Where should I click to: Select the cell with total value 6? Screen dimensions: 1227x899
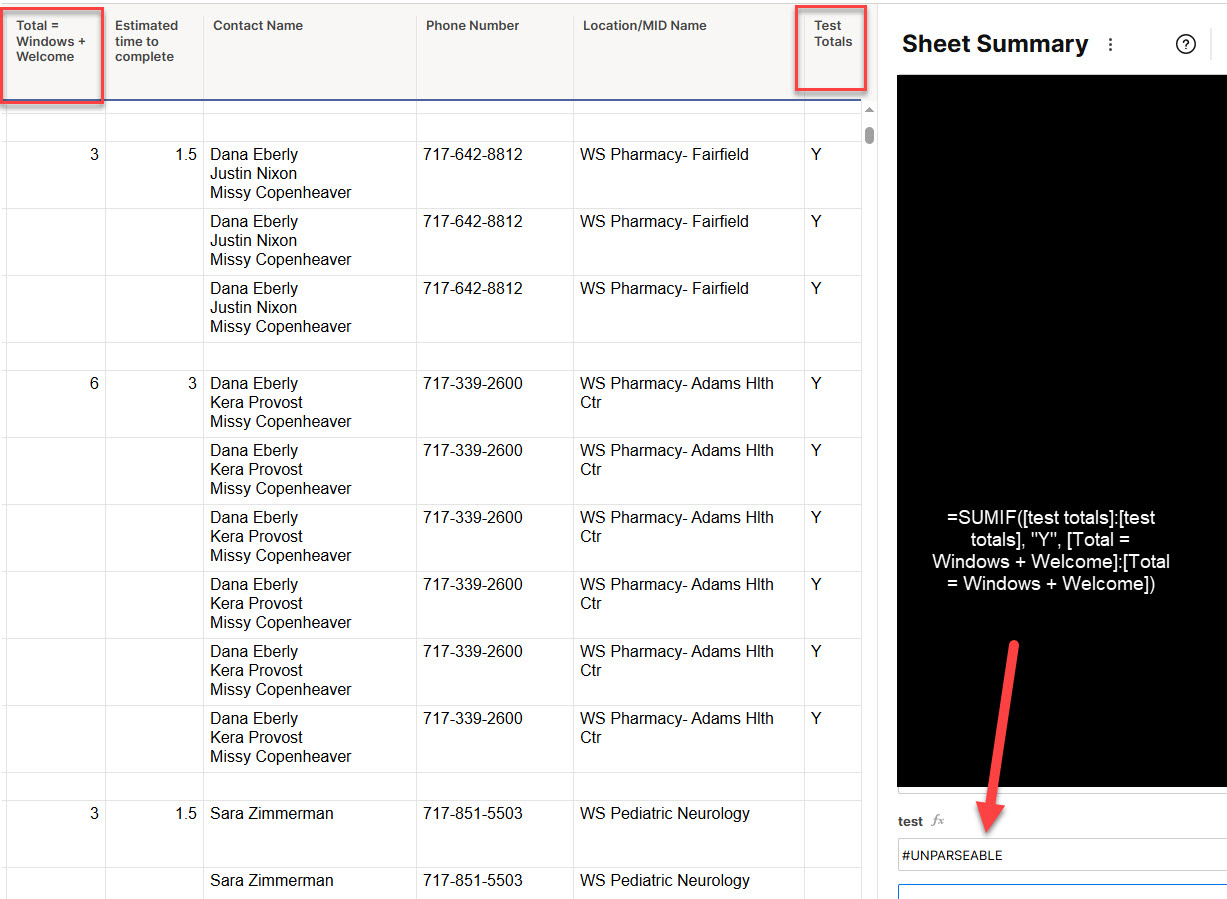55,404
